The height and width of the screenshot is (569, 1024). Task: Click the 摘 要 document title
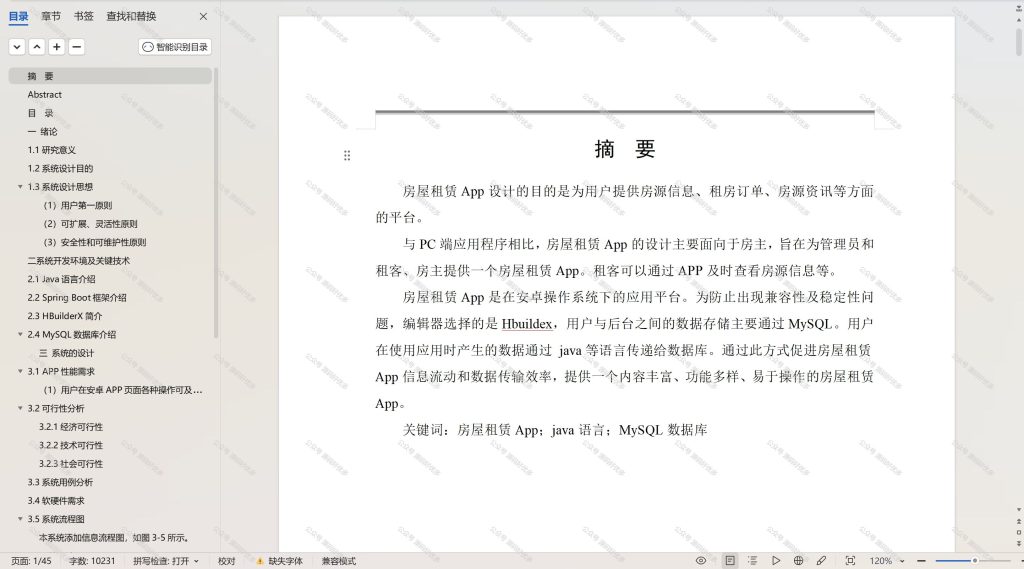click(624, 149)
